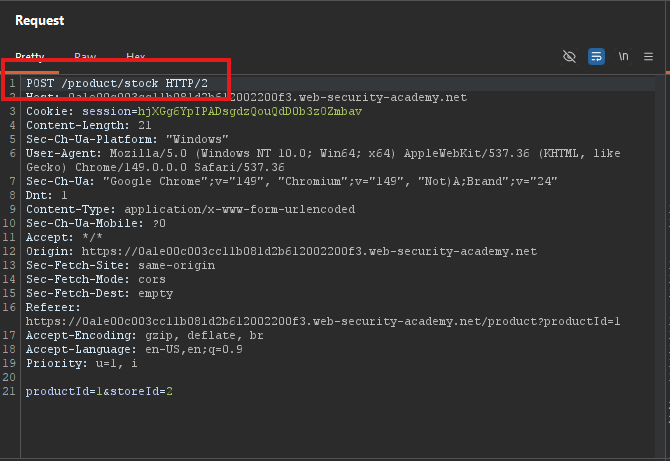
Task: Click the POST /product/stock request line
Action: click(117, 83)
